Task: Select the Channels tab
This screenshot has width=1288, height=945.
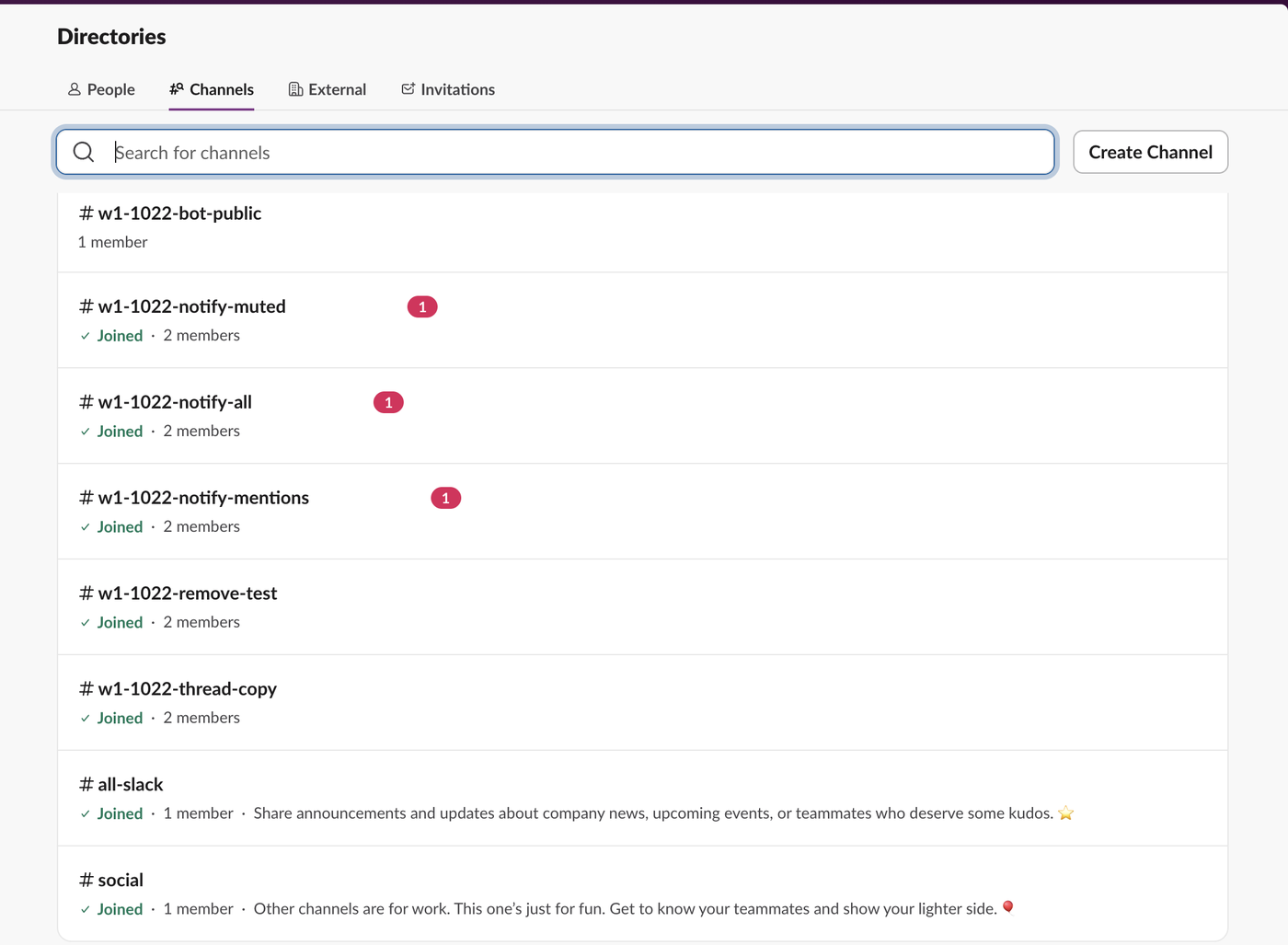Action: click(212, 89)
